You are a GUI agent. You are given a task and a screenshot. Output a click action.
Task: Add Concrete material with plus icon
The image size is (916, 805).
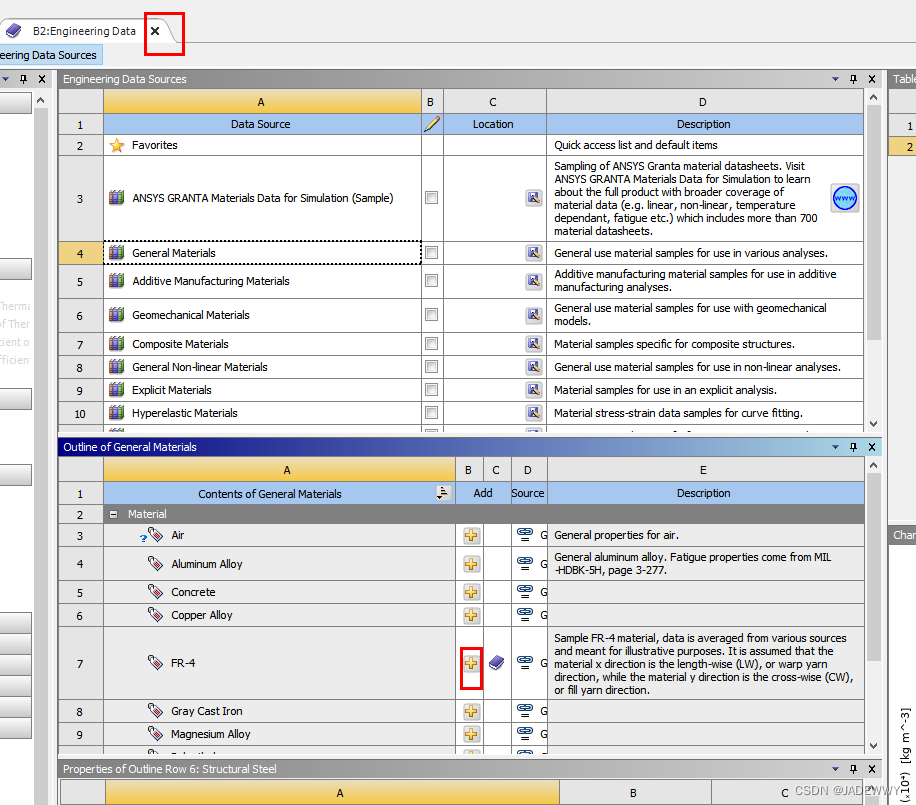click(471, 592)
